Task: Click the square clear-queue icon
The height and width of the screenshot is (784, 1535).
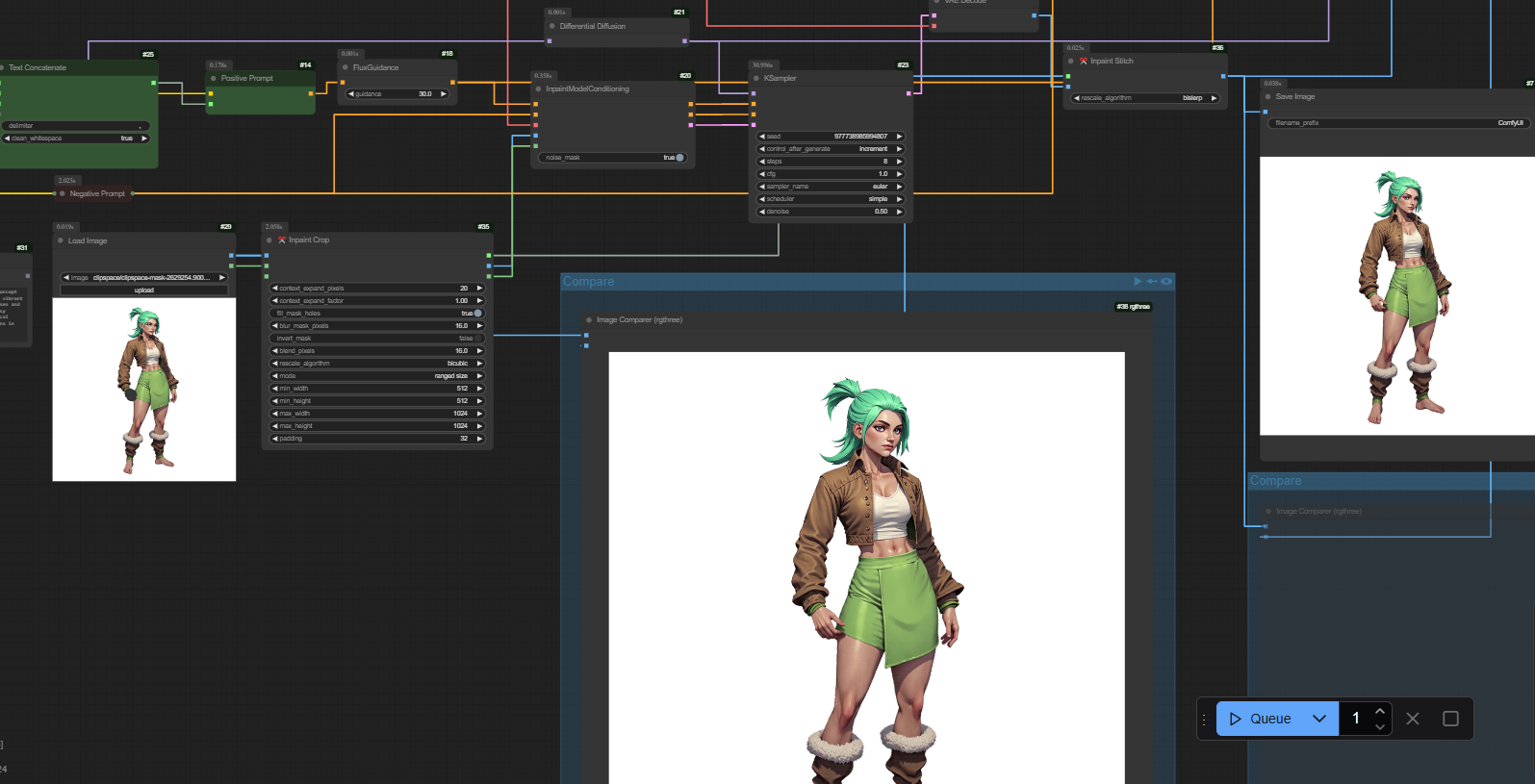Action: 1450,719
